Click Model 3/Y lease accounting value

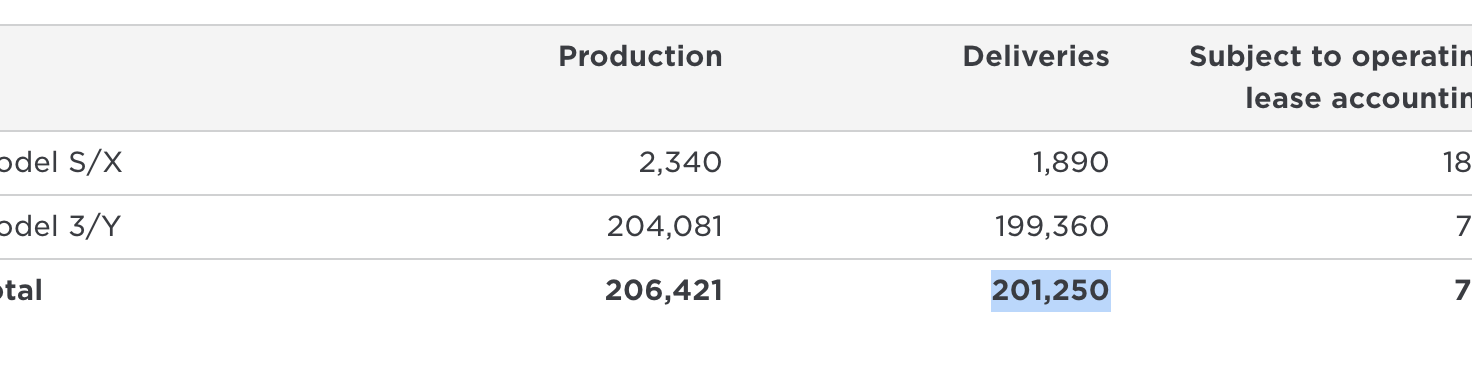pos(1463,227)
